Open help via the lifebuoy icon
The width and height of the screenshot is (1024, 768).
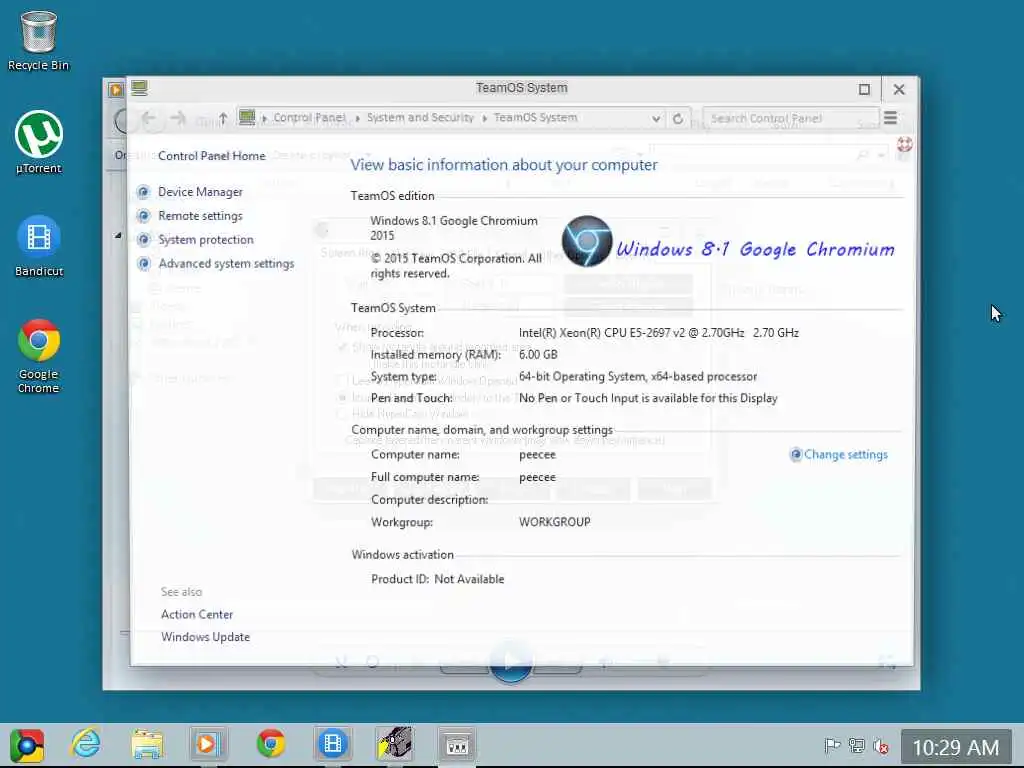[x=904, y=144]
